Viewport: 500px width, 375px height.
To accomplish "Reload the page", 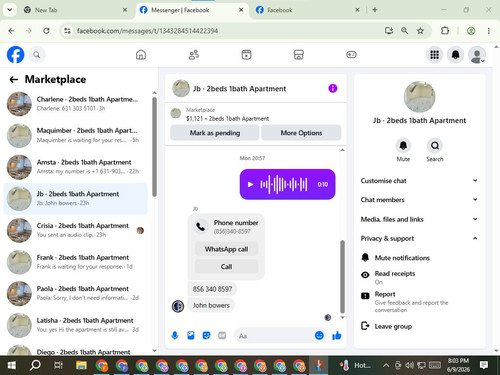I will pyautogui.click(x=46, y=31).
